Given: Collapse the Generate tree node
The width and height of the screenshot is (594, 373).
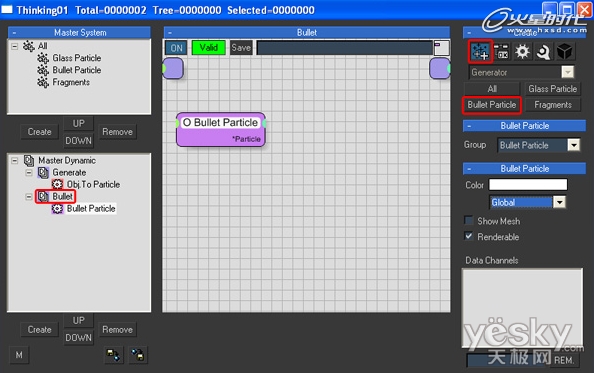Looking at the screenshot, I should pos(29,173).
